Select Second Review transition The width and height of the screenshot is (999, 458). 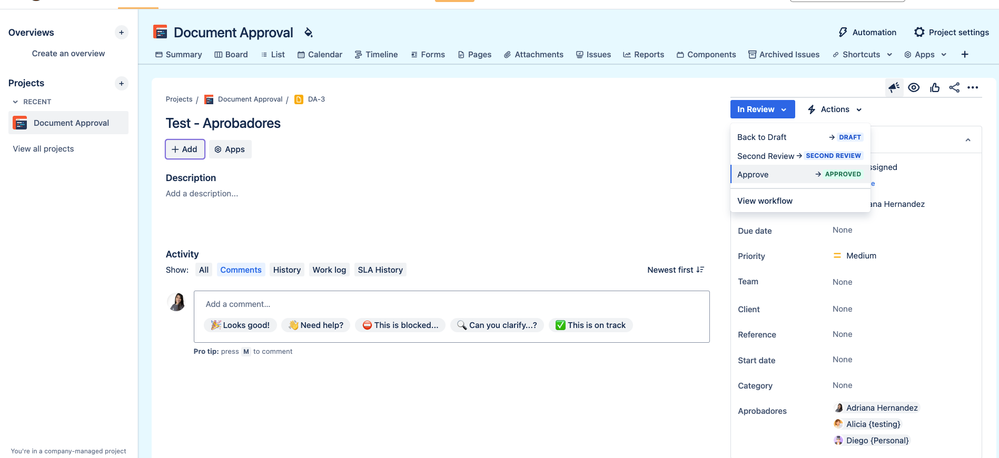(800, 155)
